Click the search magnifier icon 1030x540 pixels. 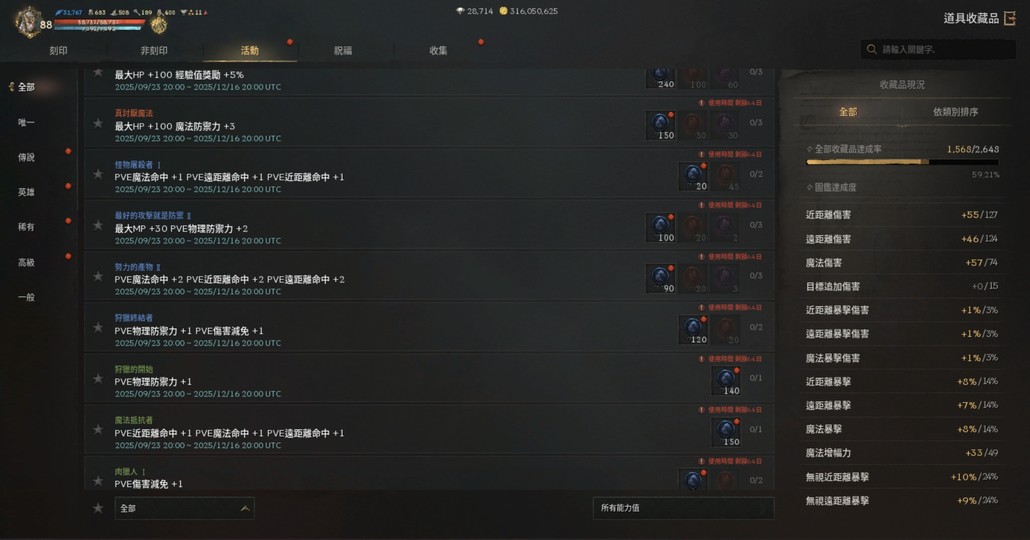tap(872, 49)
